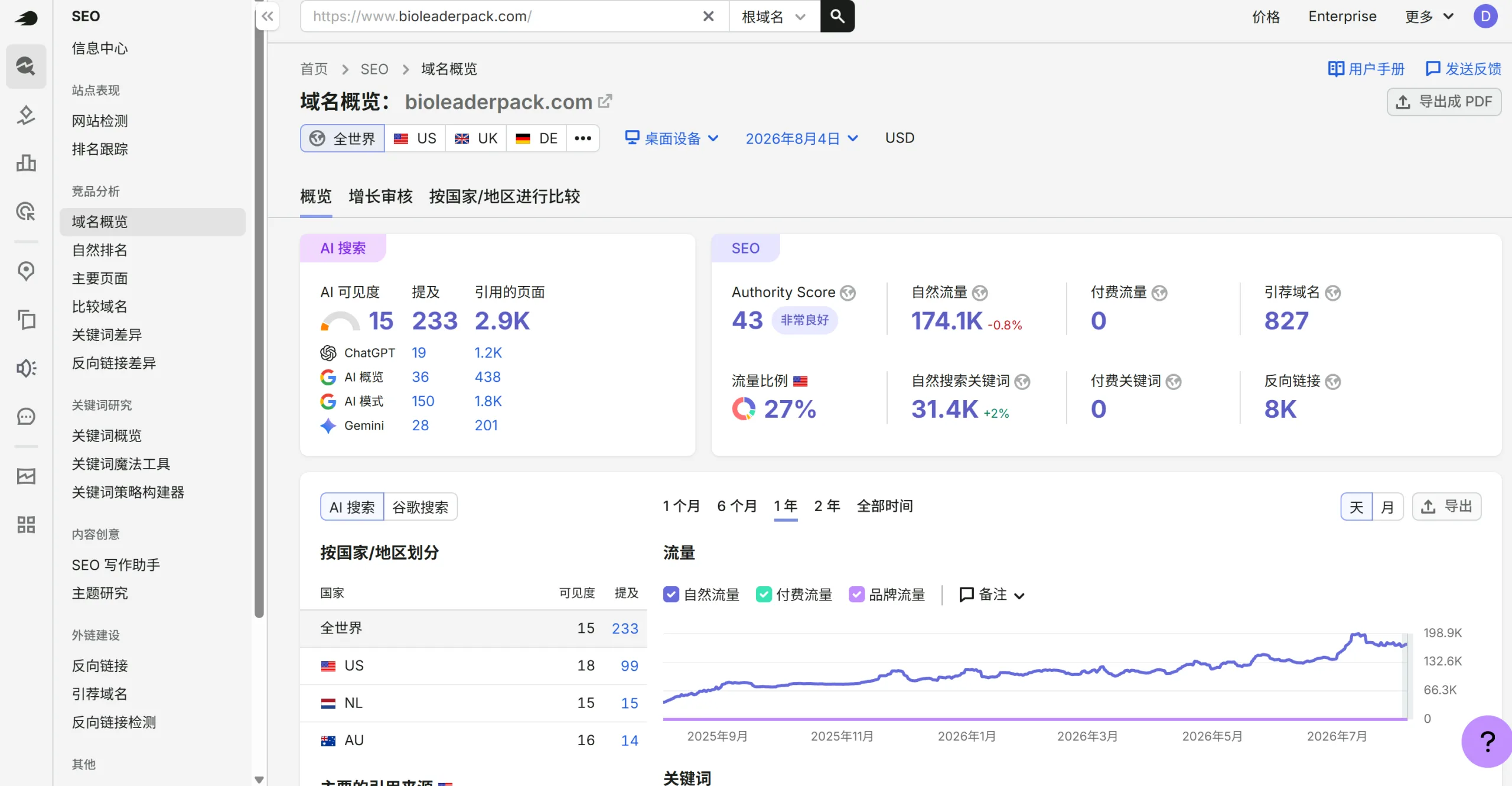The height and width of the screenshot is (786, 1512).
Task: Switch to 按国家/地区进行比较 tab
Action: (x=504, y=196)
